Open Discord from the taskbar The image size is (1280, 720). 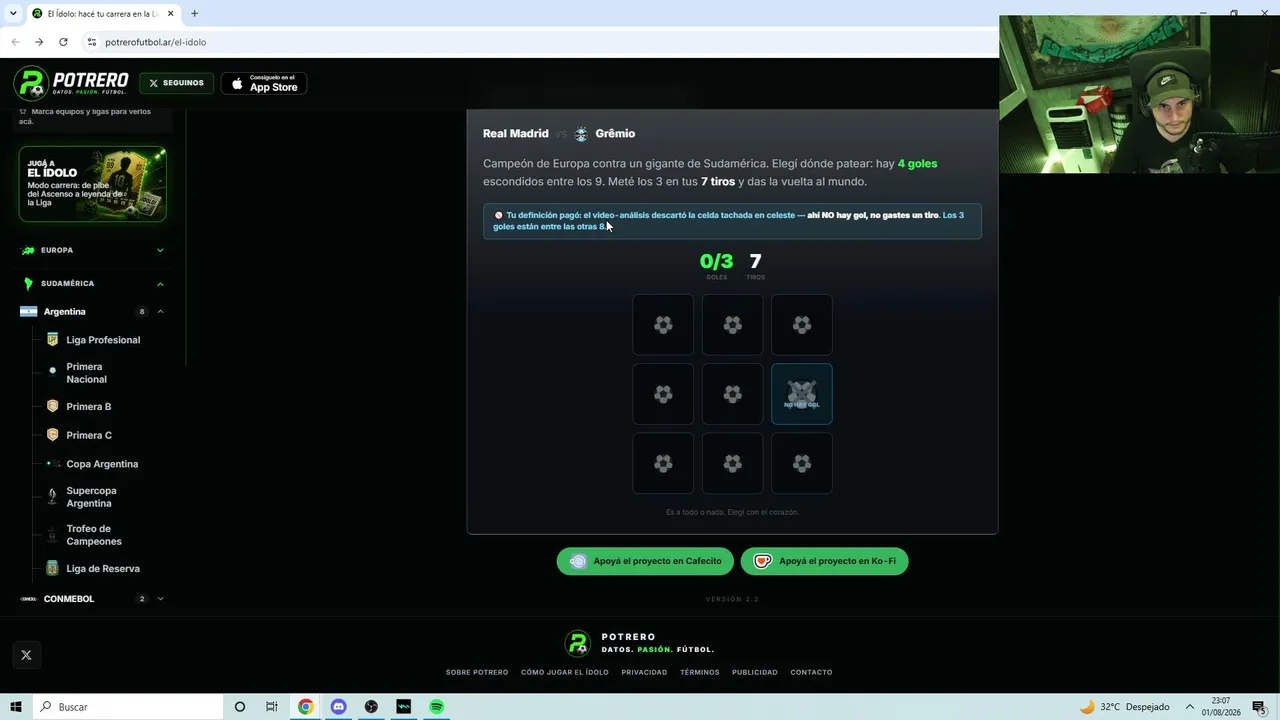pos(338,707)
